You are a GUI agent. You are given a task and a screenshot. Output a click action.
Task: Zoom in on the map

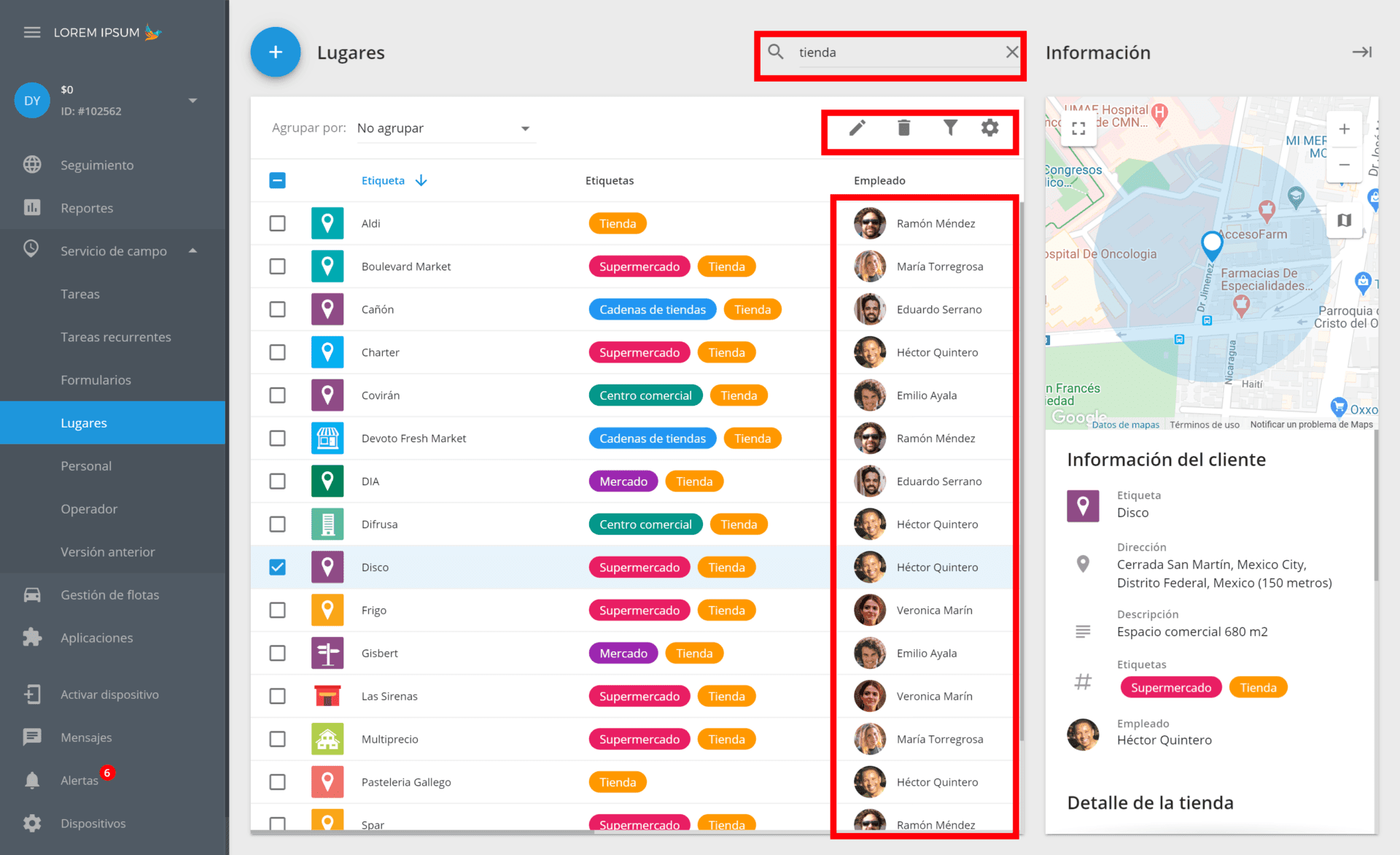(1344, 130)
